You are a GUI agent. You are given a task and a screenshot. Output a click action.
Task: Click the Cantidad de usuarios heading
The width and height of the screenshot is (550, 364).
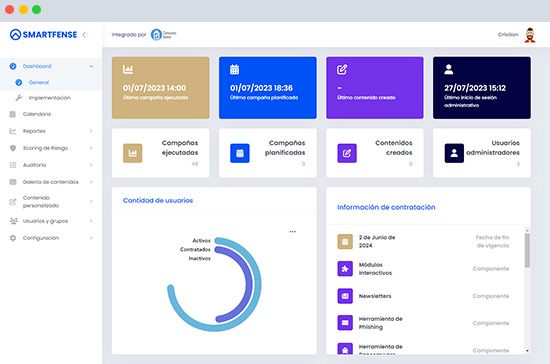click(x=158, y=201)
